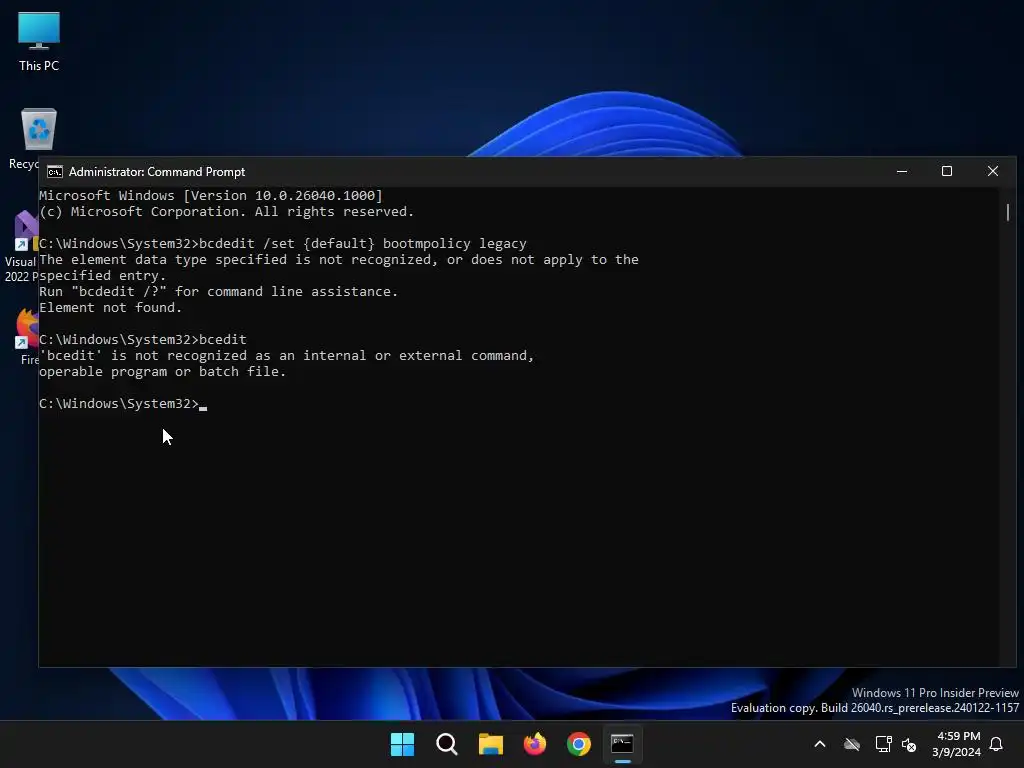This screenshot has height=768, width=1024.
Task: Open the network status tray icon
Action: tap(883, 744)
